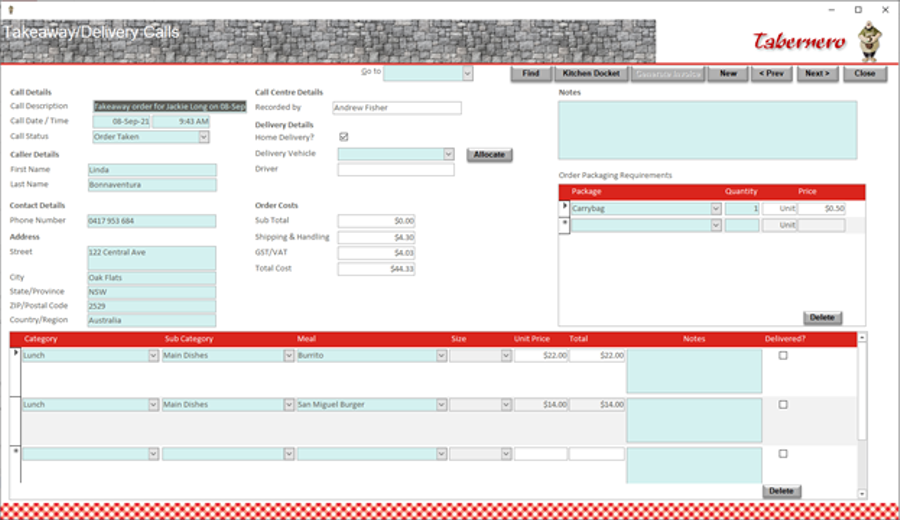
Task: Click the Burrito Unit Price $22.00 cell
Action: pos(541,355)
